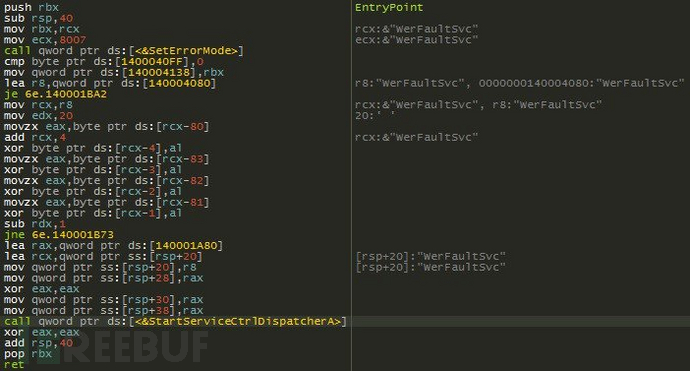Select the lea r8 140004080 instruction

click(110, 83)
